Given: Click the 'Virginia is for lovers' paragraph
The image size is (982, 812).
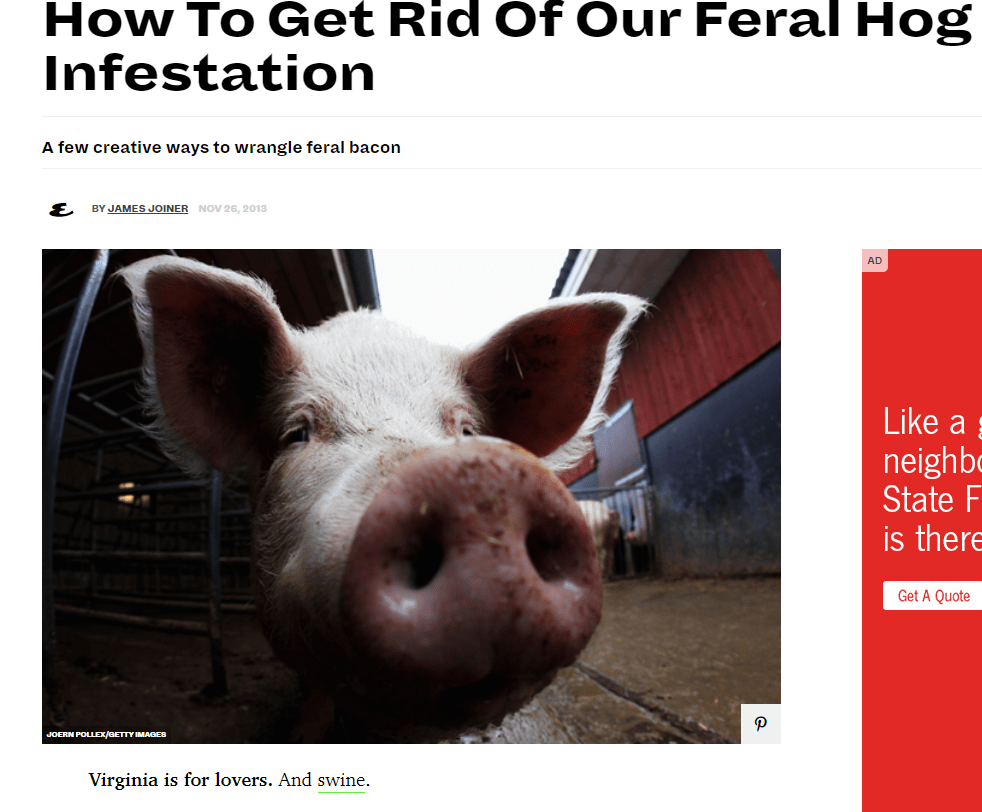Looking at the screenshot, I should click(x=229, y=780).
